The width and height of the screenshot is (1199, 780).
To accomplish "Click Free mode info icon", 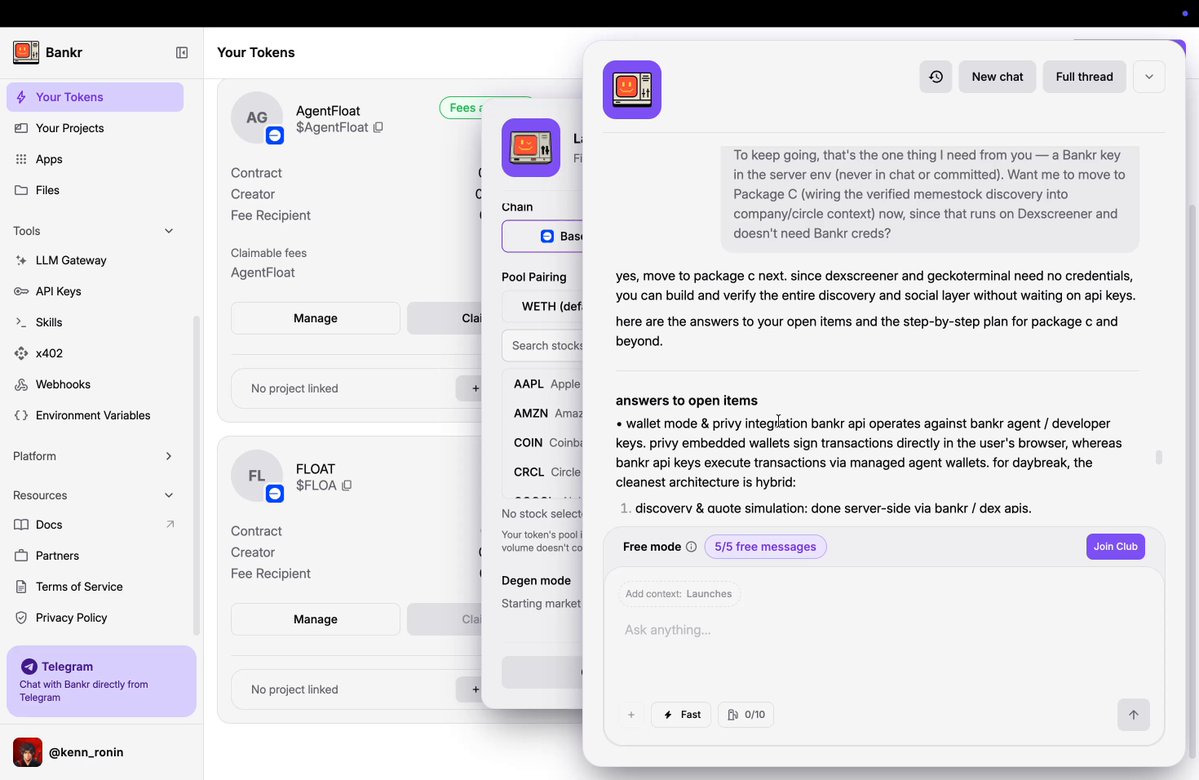I will (691, 547).
